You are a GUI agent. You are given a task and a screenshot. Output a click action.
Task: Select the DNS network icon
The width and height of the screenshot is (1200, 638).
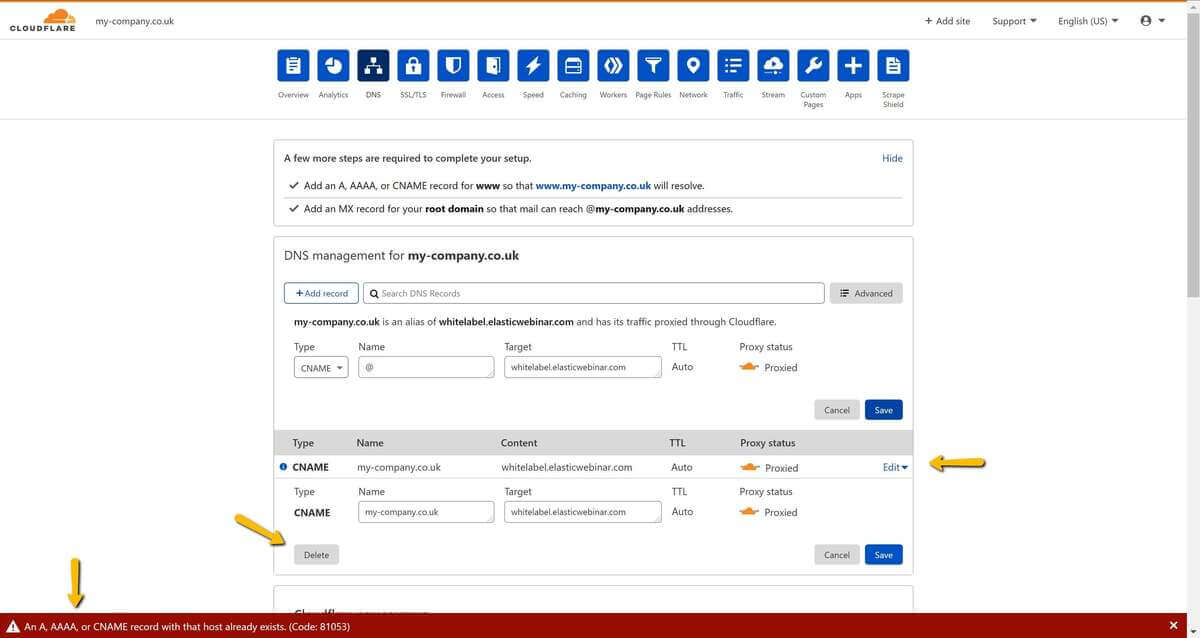pyautogui.click(x=373, y=66)
